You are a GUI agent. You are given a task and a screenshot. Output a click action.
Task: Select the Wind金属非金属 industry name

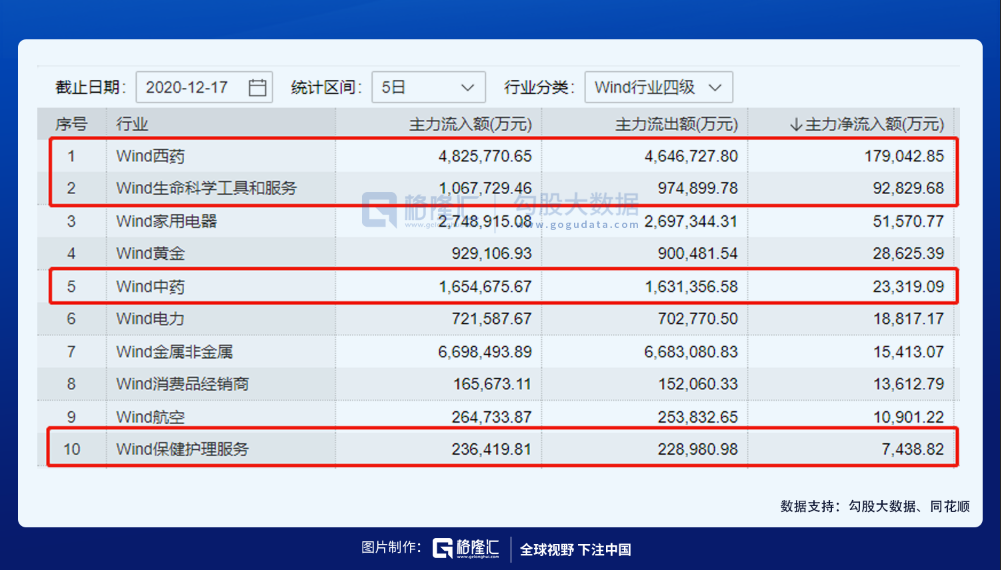coord(174,352)
